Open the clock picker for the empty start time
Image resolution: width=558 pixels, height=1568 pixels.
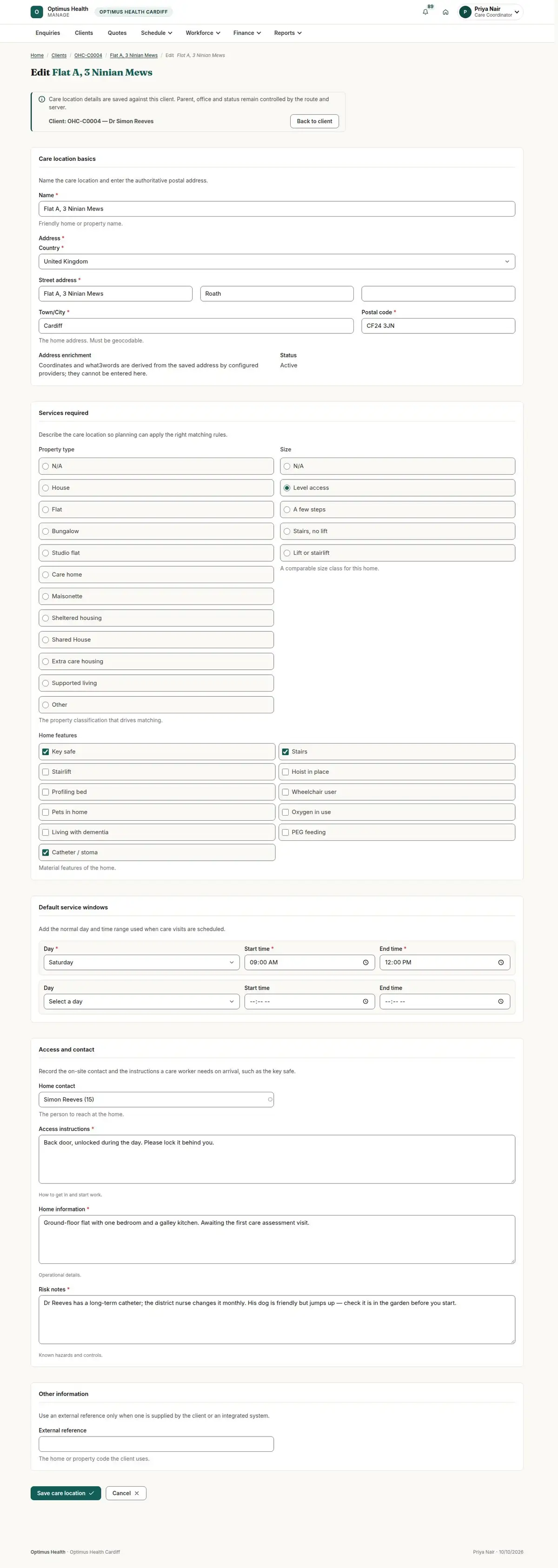(x=365, y=1001)
